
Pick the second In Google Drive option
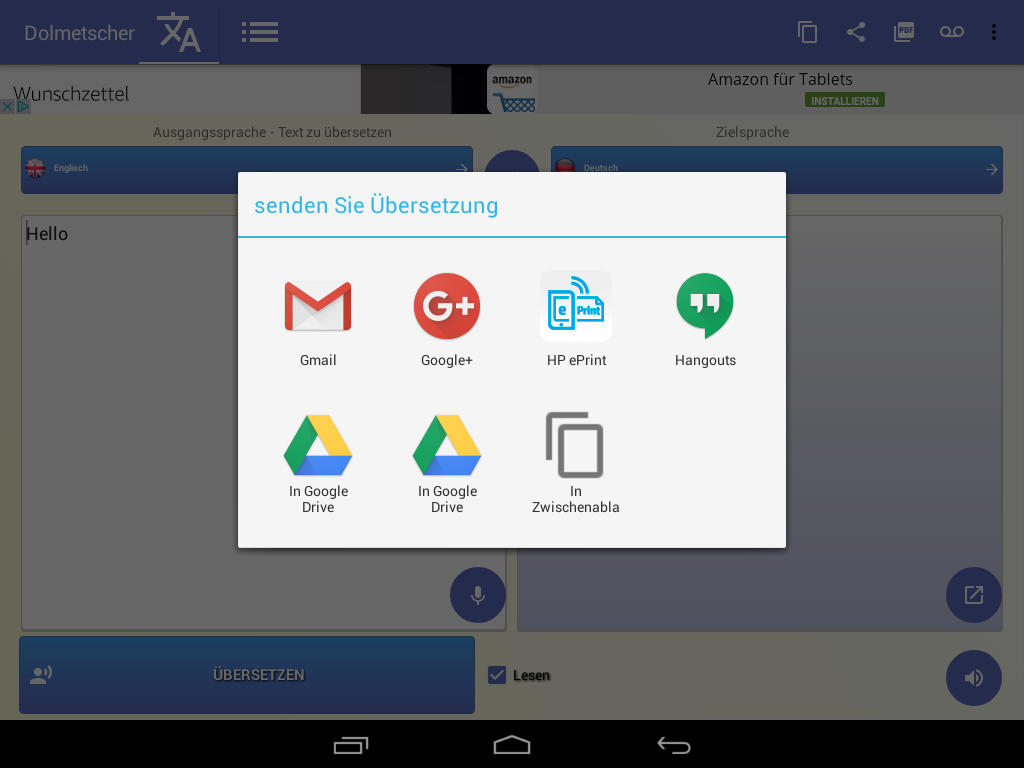click(447, 462)
